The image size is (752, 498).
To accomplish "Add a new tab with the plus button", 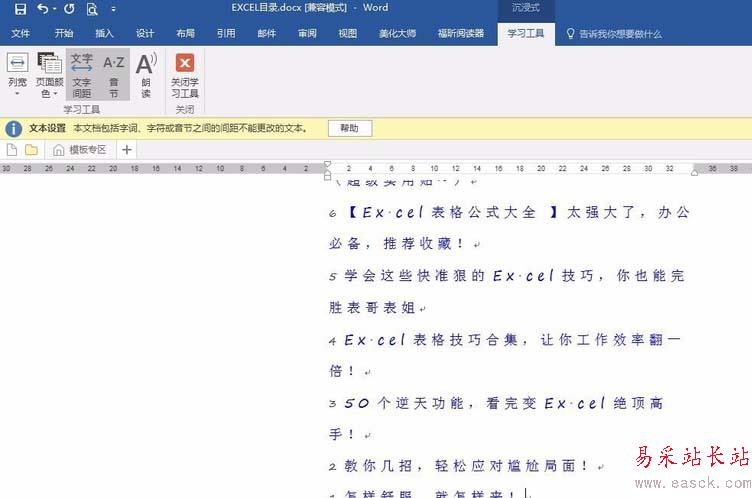I will tap(127, 150).
